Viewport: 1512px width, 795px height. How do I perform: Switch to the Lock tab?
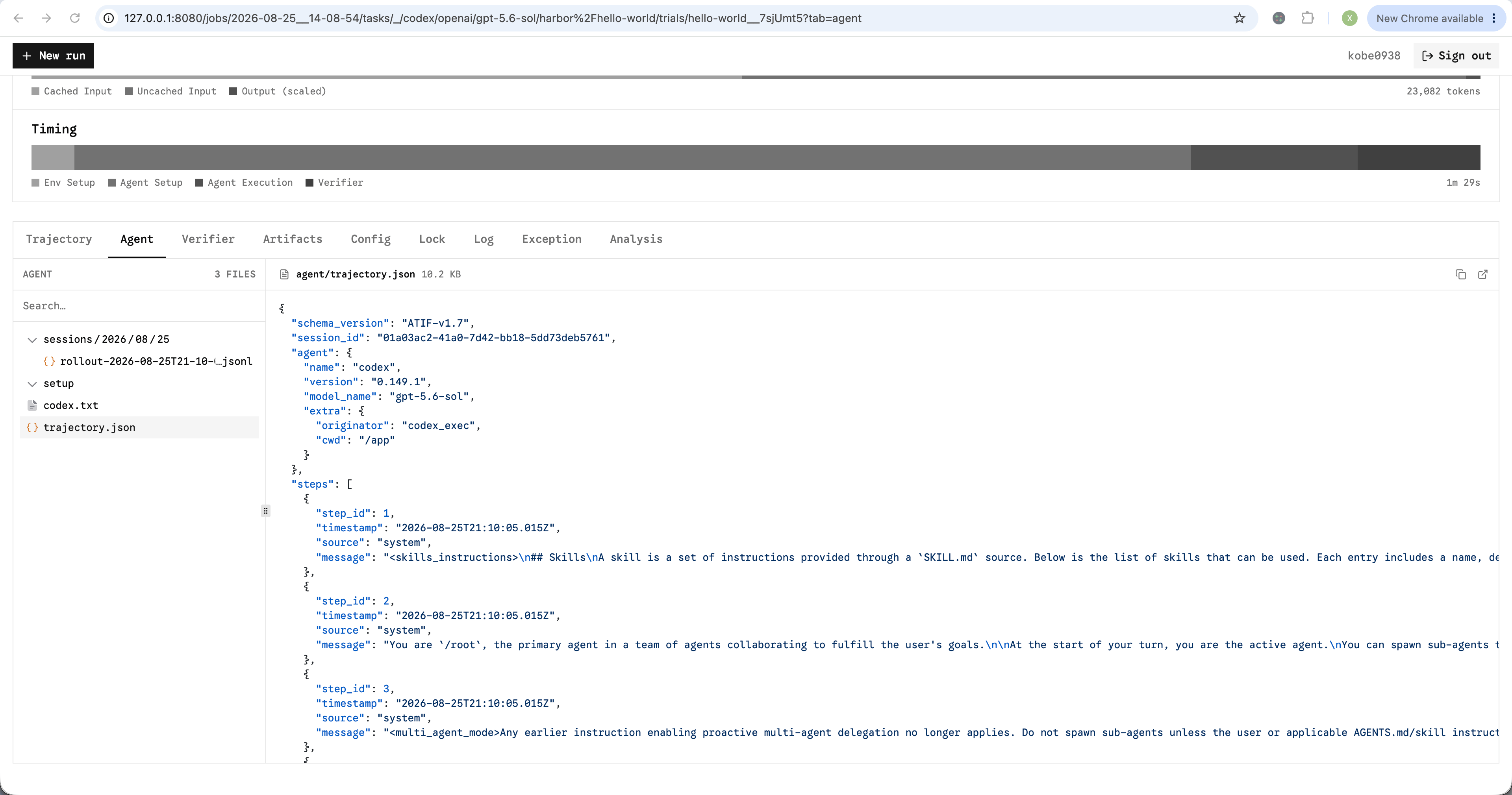tap(432, 239)
